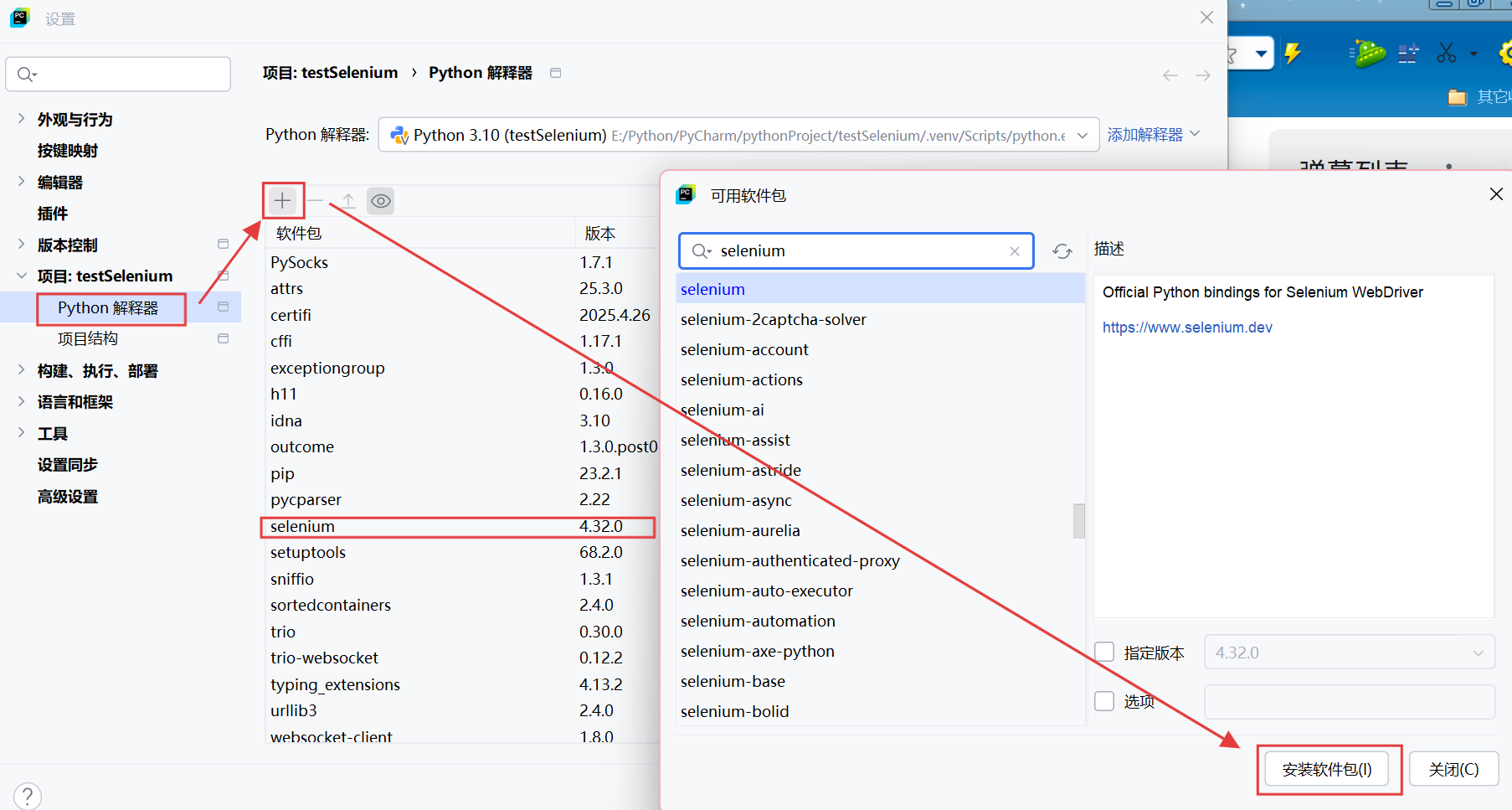Click the project icon next to 版本控制
This screenshot has width=1512, height=810.
pyautogui.click(x=223, y=244)
